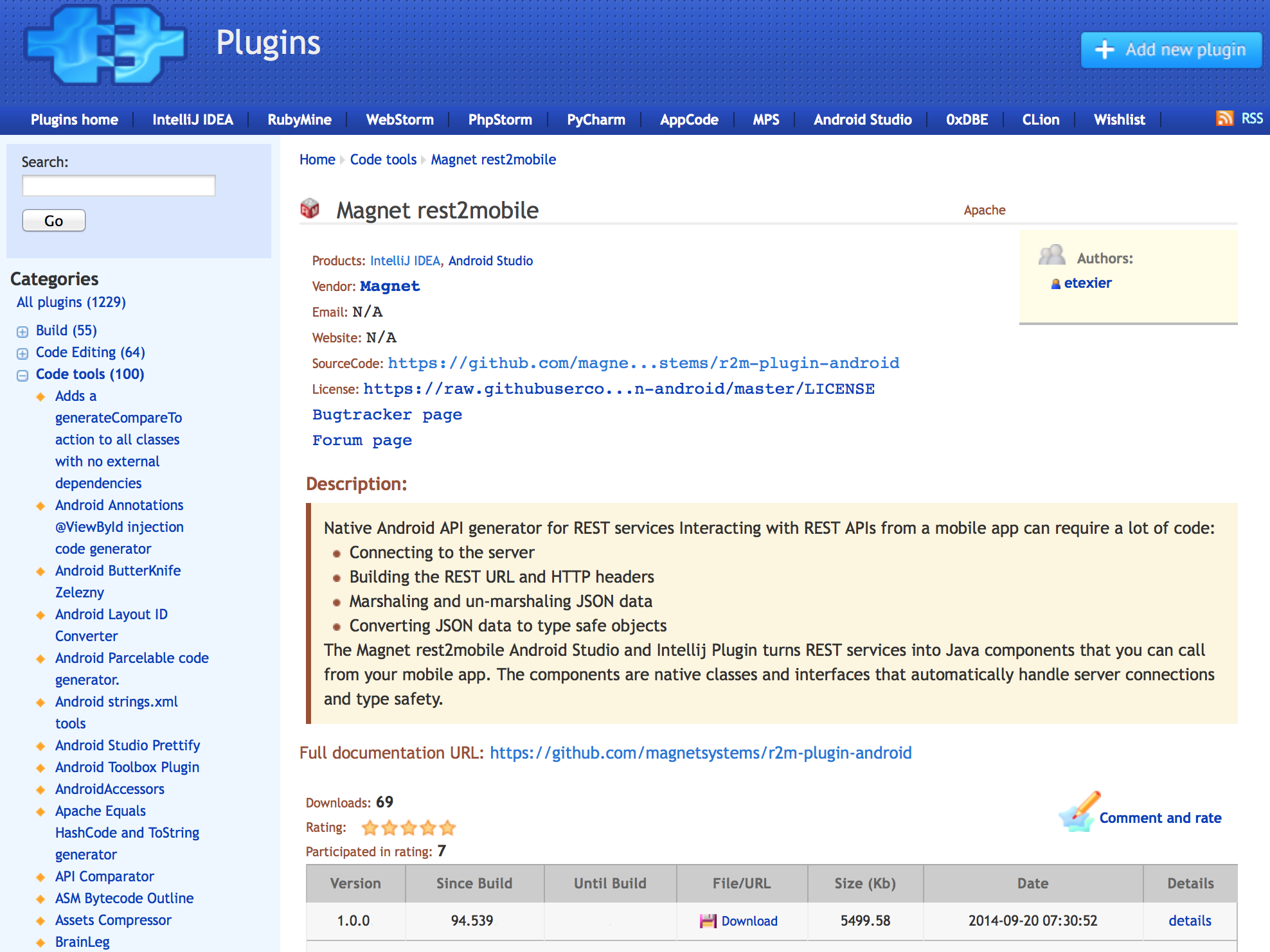The height and width of the screenshot is (952, 1270).
Task: Switch to RubyMine plugins
Action: 300,119
